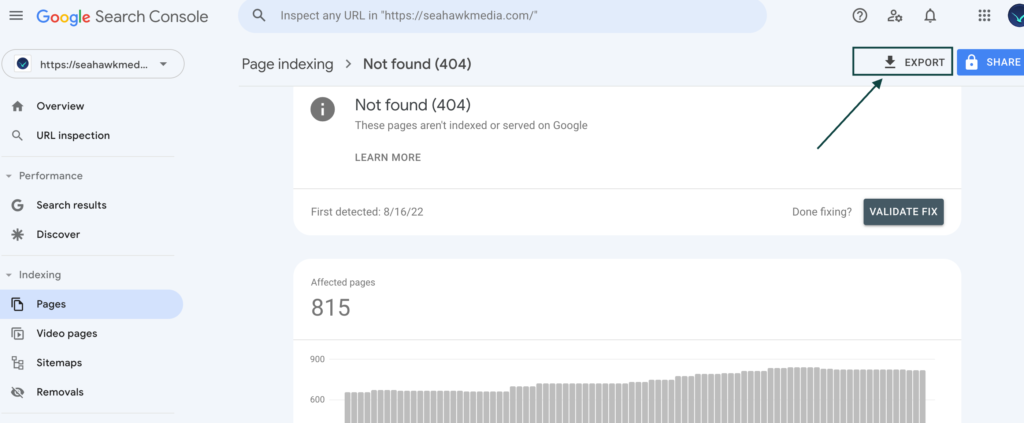Click the Learn More link
The image size is (1024, 423).
click(x=387, y=157)
